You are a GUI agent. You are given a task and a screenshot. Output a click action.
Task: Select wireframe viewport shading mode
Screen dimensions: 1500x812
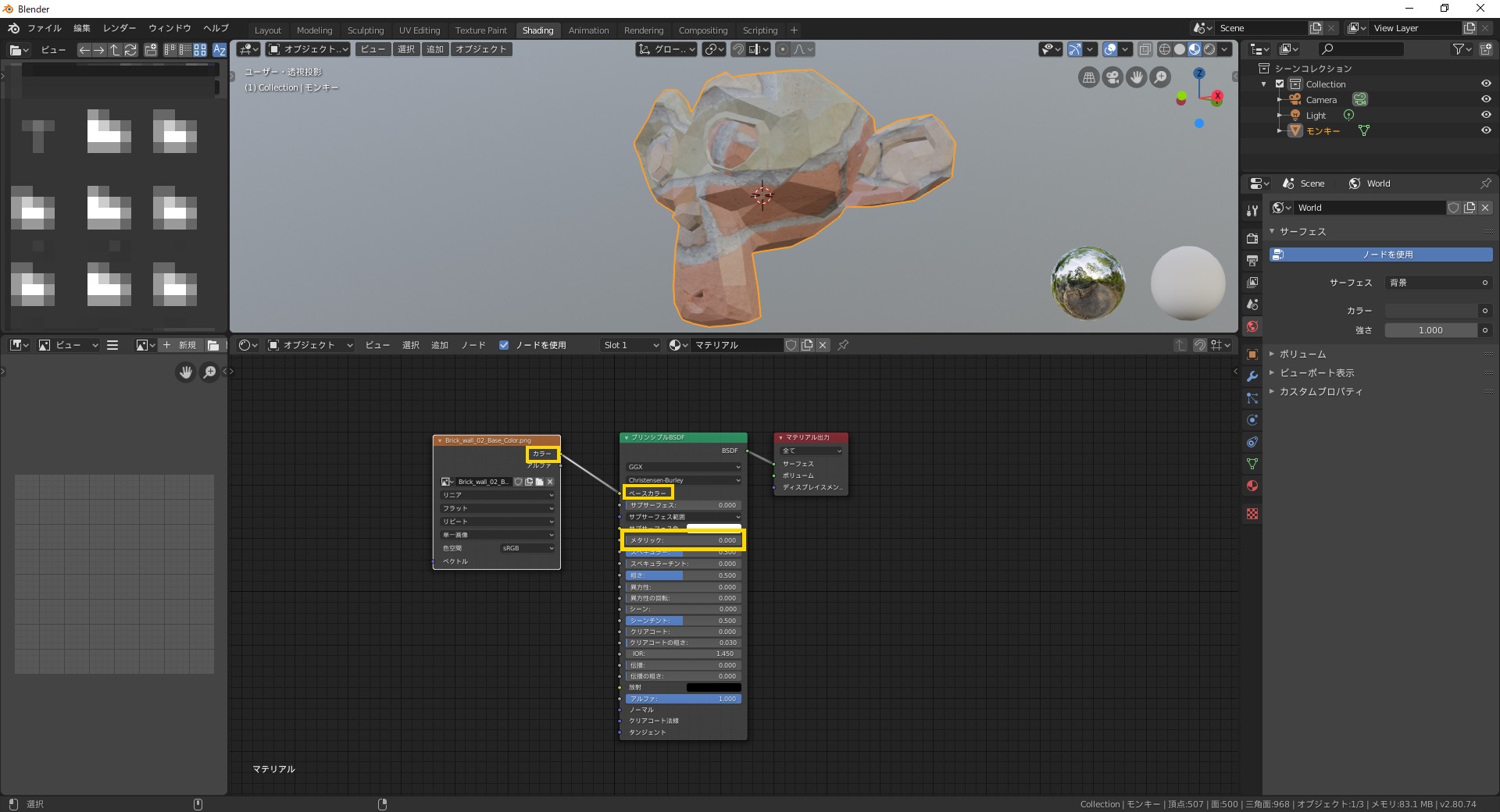point(1164,49)
